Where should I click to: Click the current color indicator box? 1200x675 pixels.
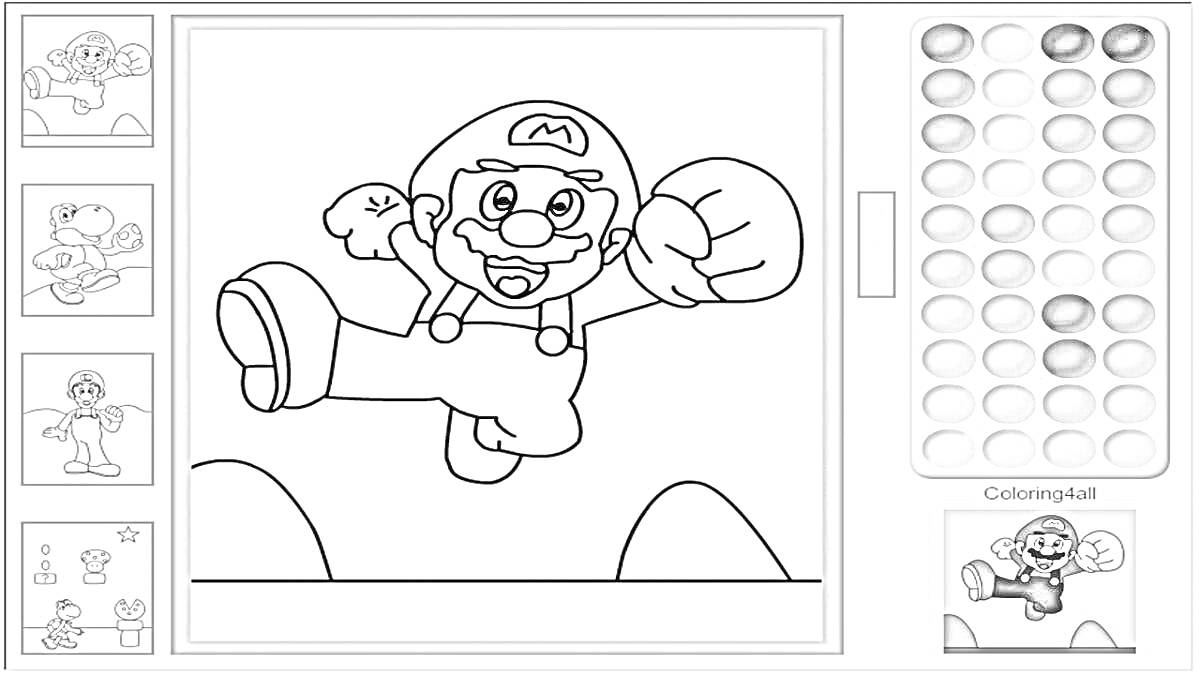tap(876, 244)
